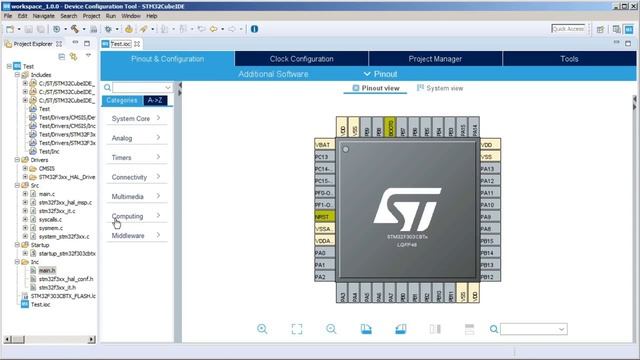Zoom out of the pinout chip view
The width and height of the screenshot is (640, 360).
click(x=331, y=329)
